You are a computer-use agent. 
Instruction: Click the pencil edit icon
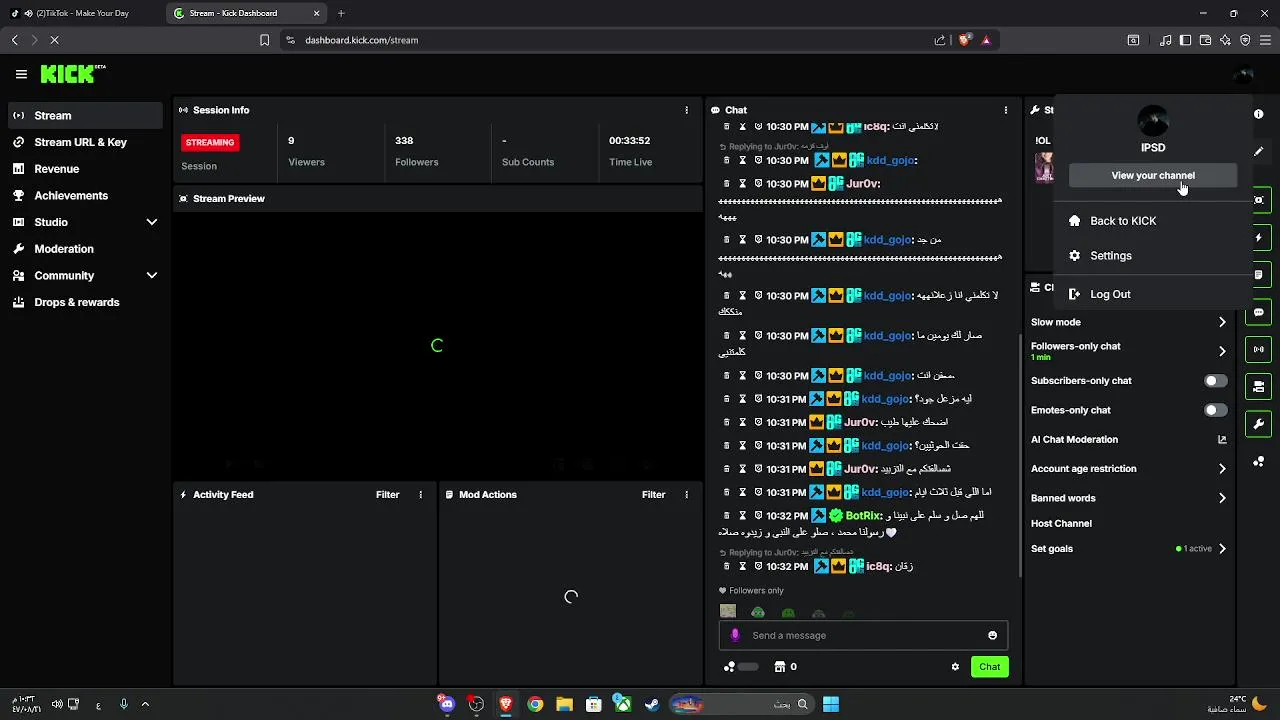[x=1258, y=151]
